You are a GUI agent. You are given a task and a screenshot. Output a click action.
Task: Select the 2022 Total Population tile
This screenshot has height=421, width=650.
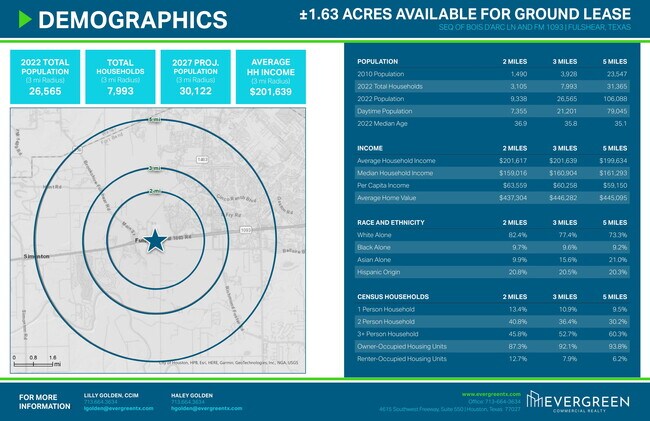click(x=43, y=77)
